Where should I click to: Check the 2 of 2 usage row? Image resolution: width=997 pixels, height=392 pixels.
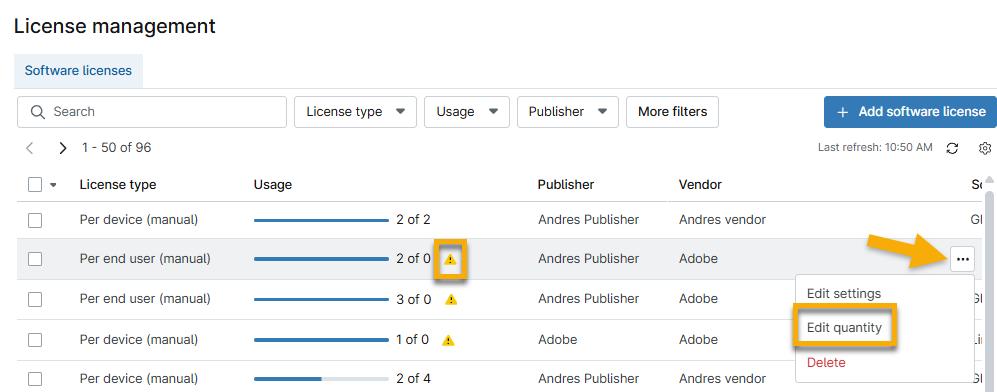(x=35, y=220)
